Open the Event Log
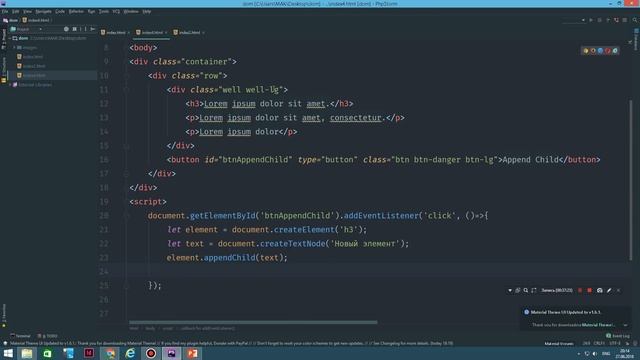 point(618,336)
